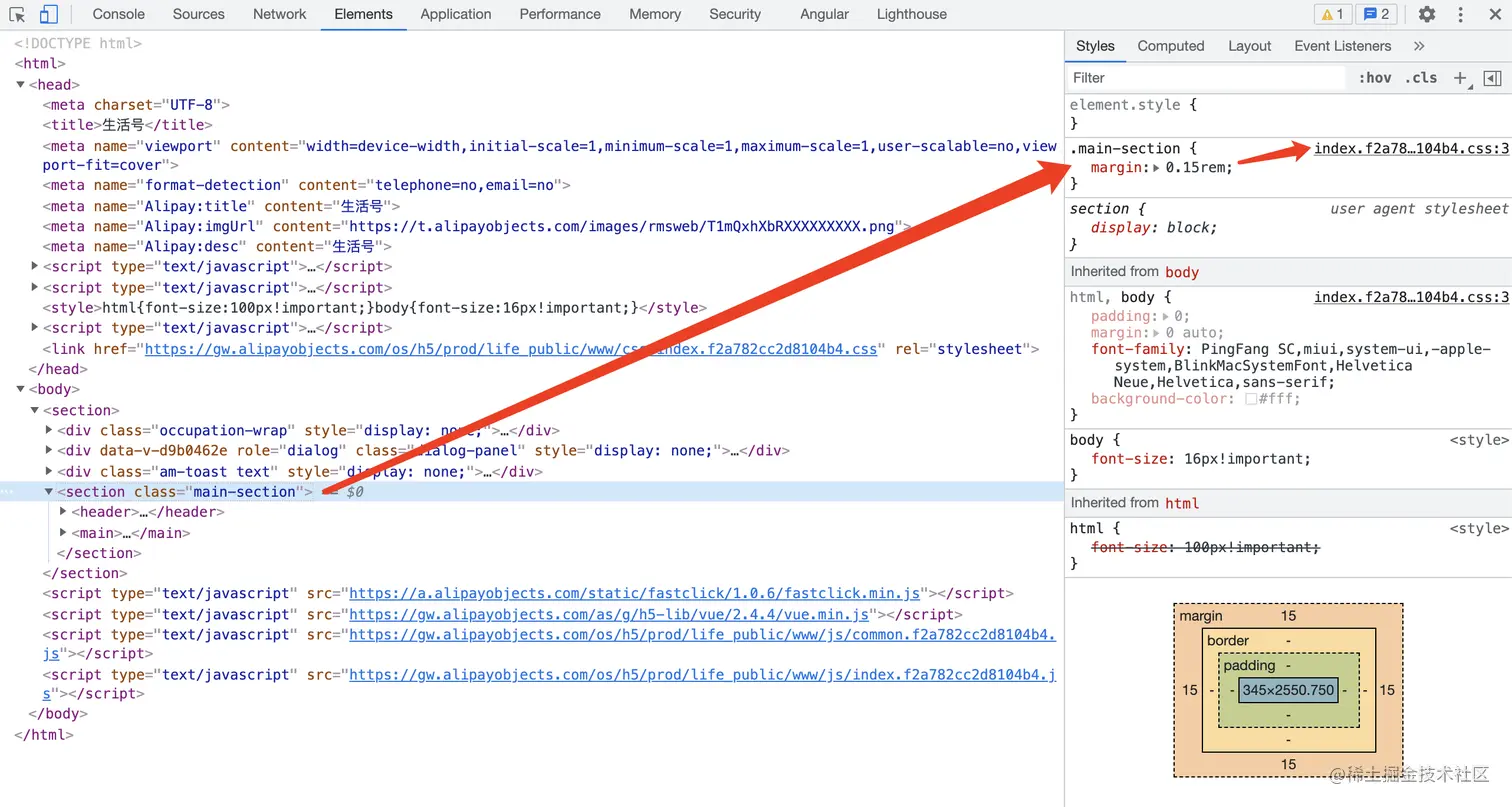Open the warnings count badge
Image resolution: width=1512 pixels, height=807 pixels.
tap(1333, 14)
